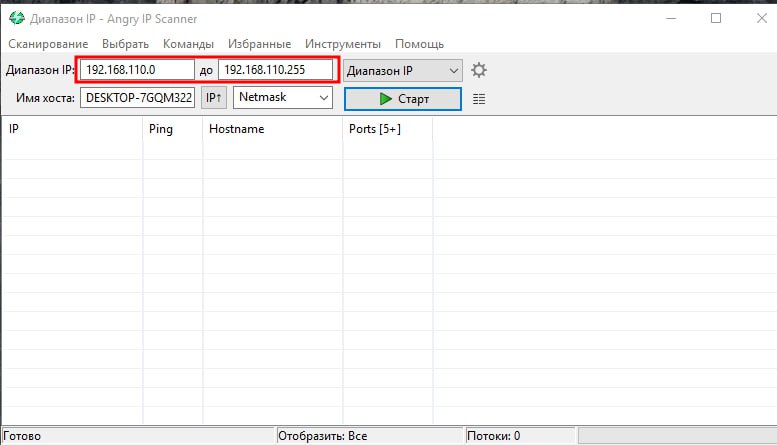This screenshot has height=445, width=777.
Task: Click the end IP field 192.168.110.255
Action: click(275, 70)
